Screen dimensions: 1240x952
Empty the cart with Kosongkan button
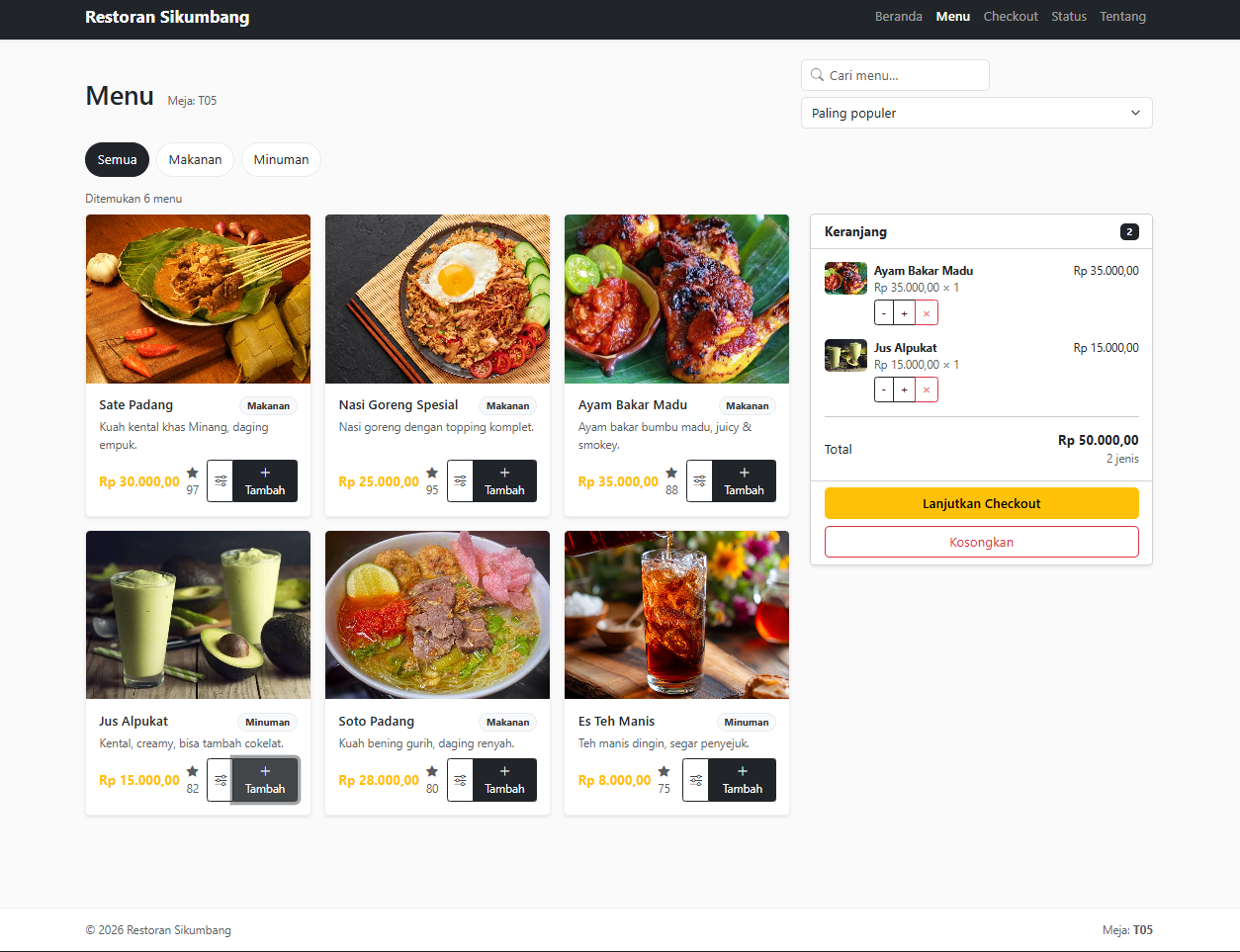click(x=981, y=542)
